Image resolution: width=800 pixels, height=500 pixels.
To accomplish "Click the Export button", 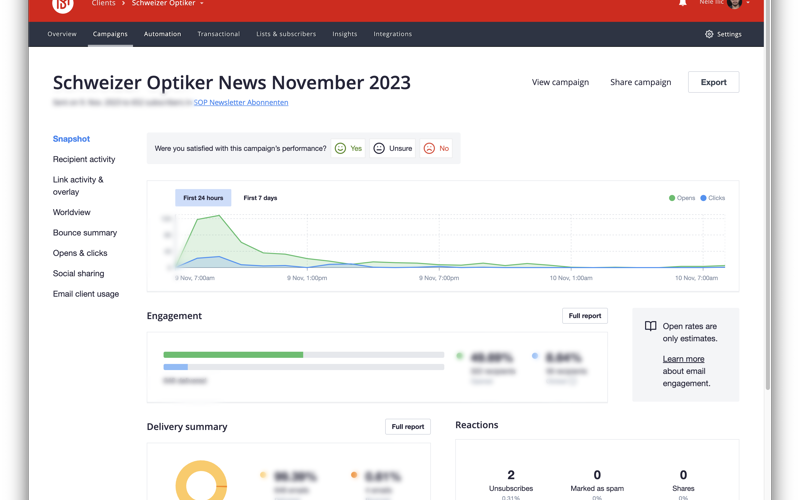I will click(713, 82).
